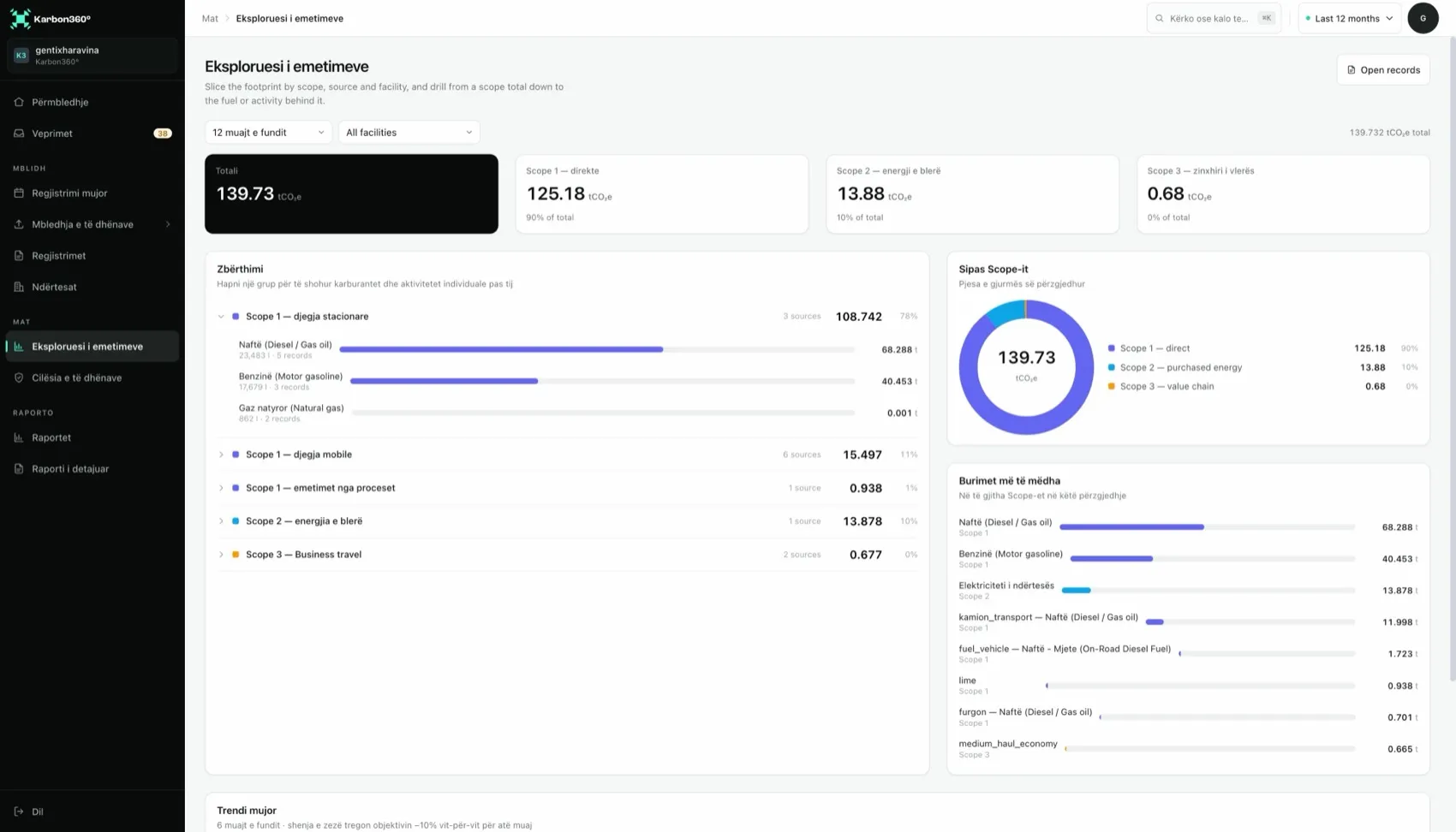This screenshot has width=1456, height=832.
Task: Click Scope 2 — purchased energy legend swatch
Action: coord(1112,367)
